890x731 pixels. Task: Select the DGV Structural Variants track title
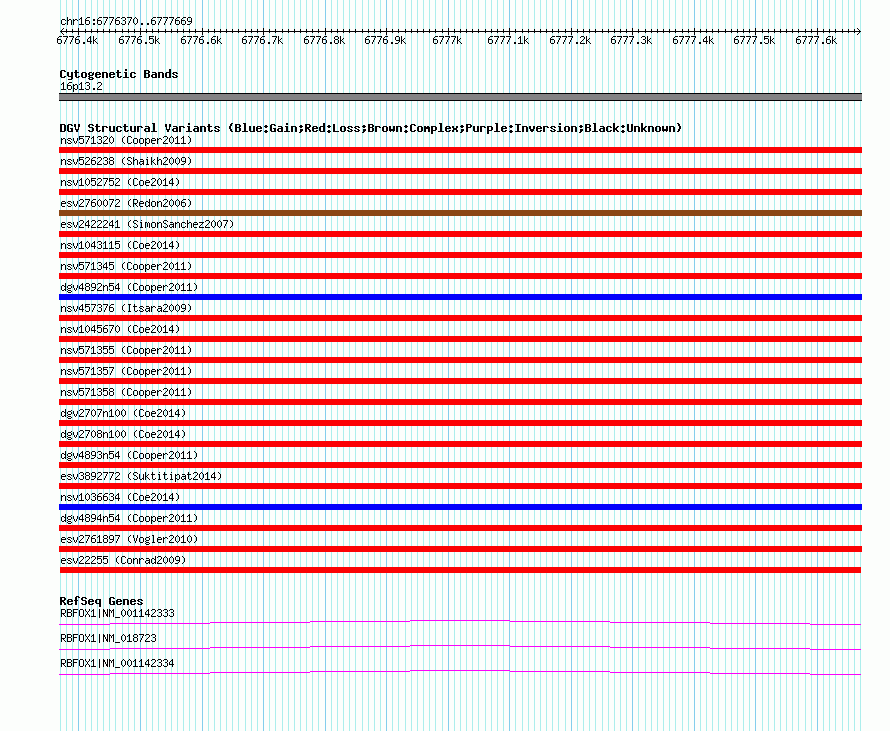tap(370, 128)
